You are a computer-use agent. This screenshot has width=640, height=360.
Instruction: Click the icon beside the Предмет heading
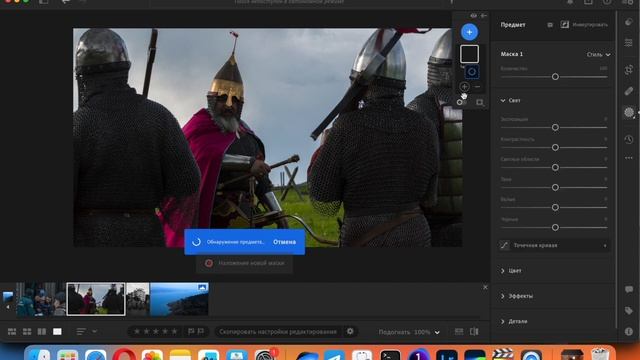tap(550, 25)
